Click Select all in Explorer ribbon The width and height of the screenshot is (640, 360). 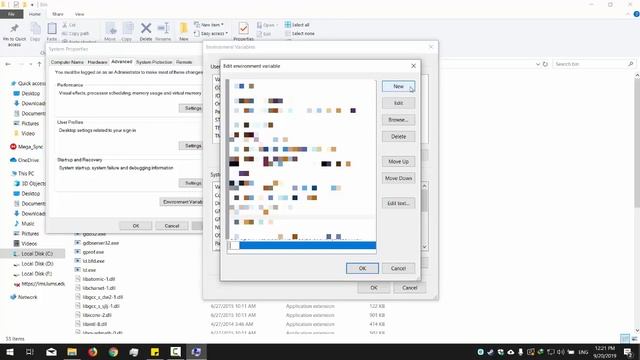point(297,25)
